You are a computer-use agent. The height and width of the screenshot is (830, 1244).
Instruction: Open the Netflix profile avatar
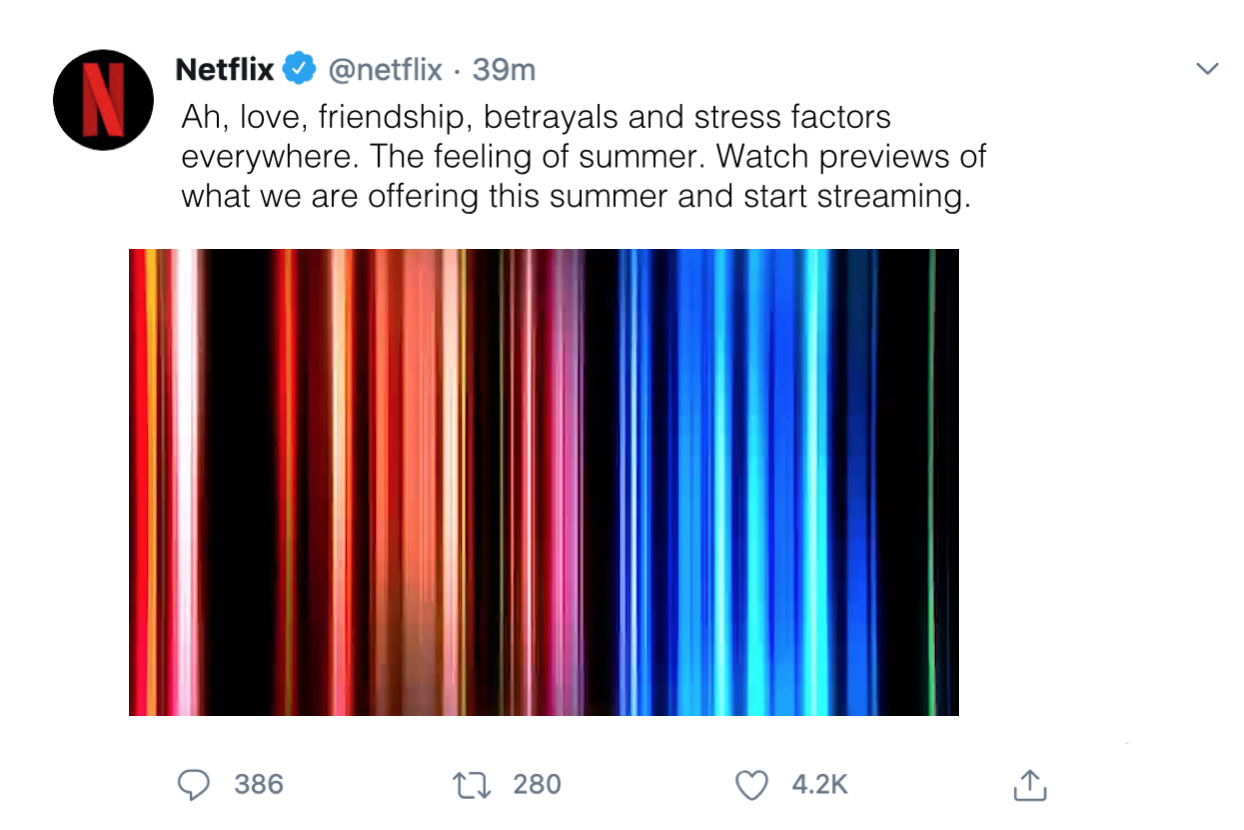click(103, 100)
